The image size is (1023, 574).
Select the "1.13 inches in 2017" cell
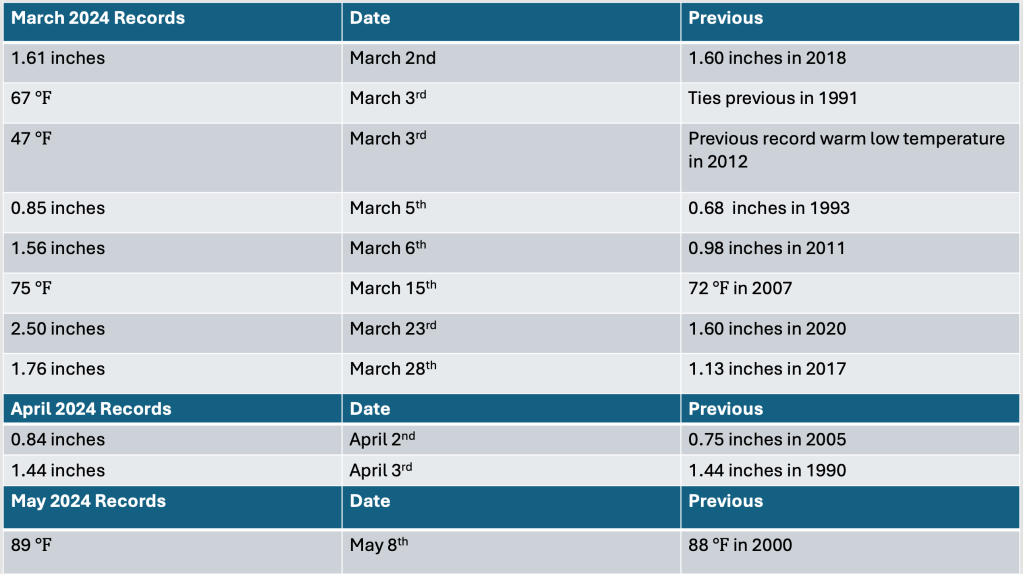point(767,369)
